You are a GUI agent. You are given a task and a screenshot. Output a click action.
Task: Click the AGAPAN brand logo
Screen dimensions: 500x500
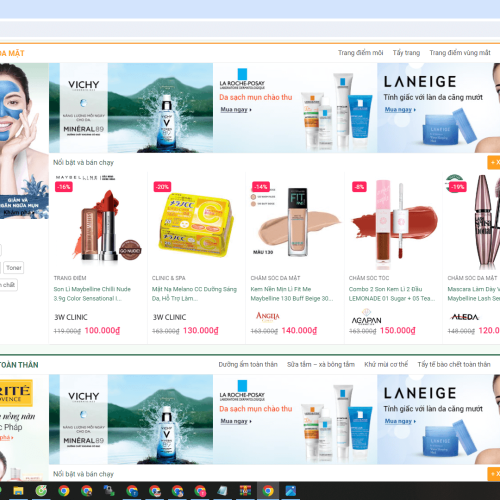click(x=366, y=317)
